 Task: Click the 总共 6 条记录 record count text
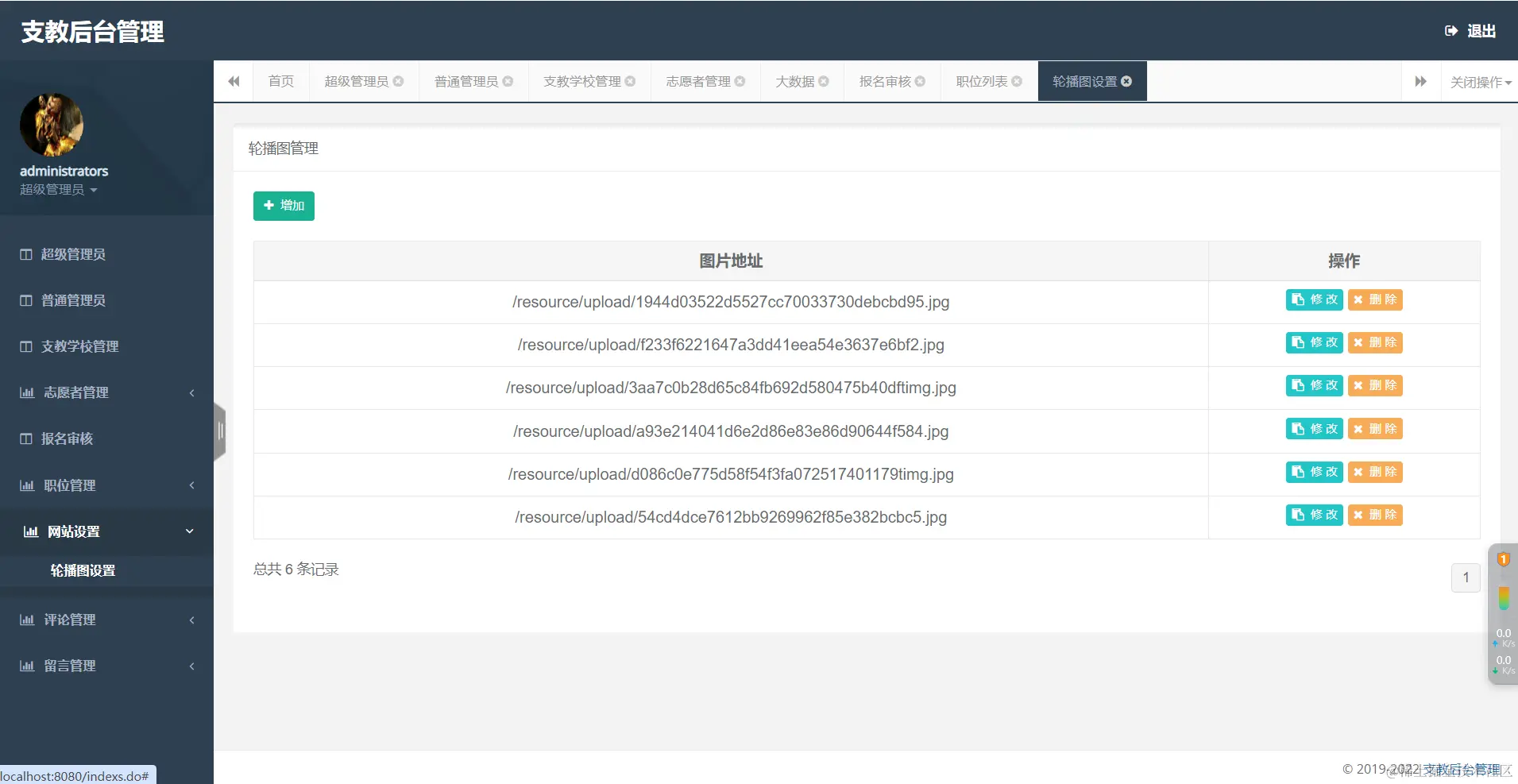click(x=295, y=570)
